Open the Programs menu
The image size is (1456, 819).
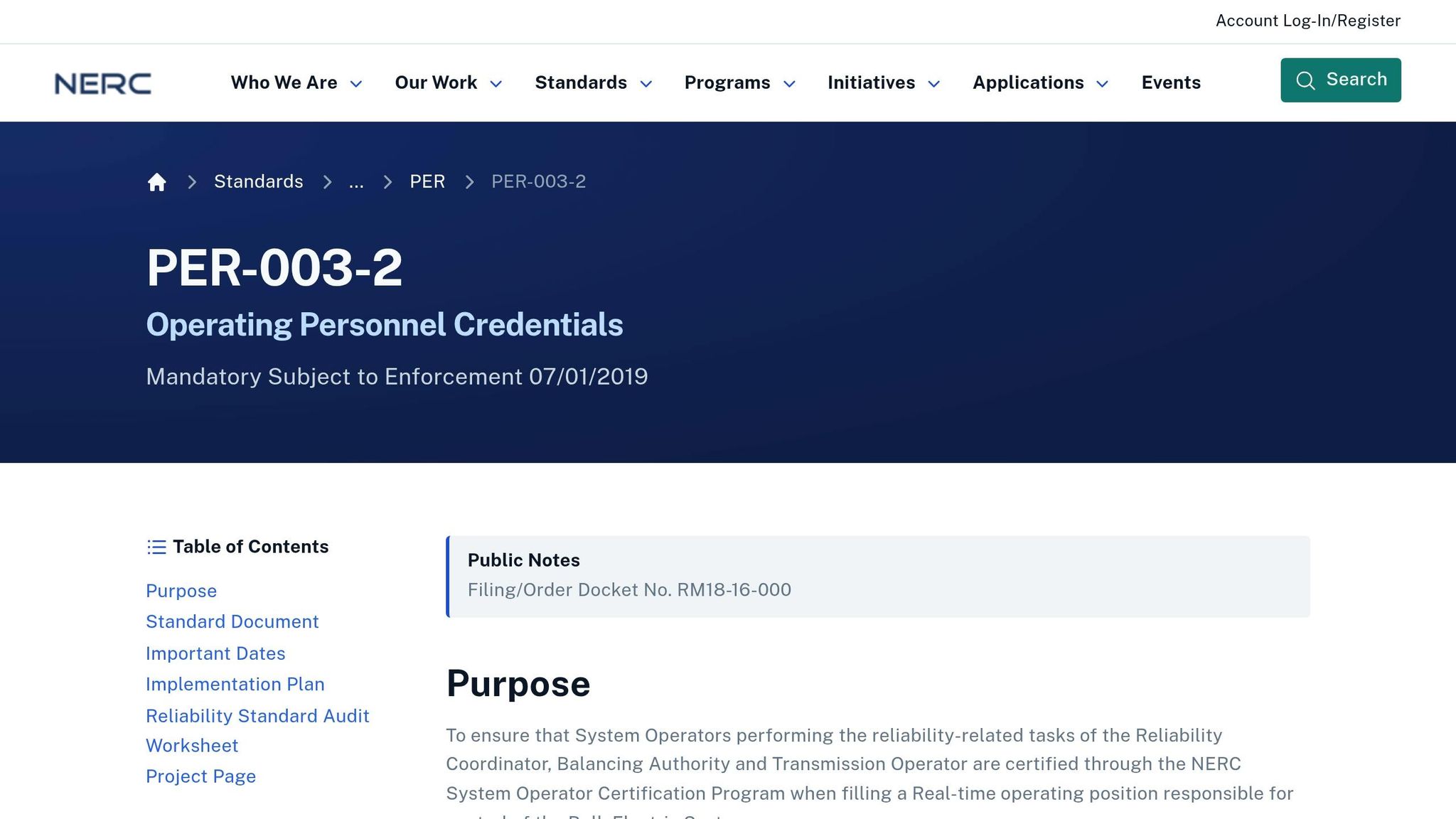740,82
